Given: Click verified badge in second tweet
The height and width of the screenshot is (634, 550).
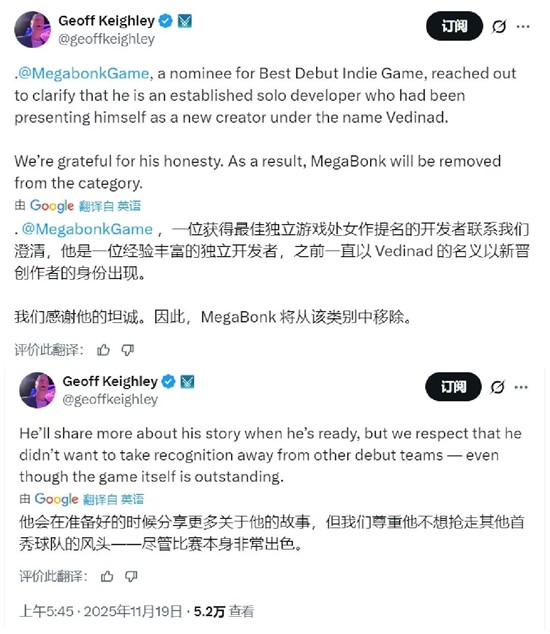Looking at the screenshot, I should click(x=168, y=381).
